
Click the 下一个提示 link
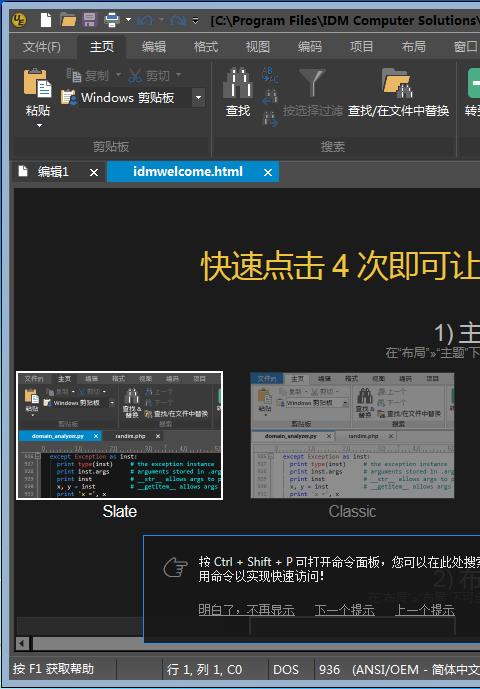345,610
